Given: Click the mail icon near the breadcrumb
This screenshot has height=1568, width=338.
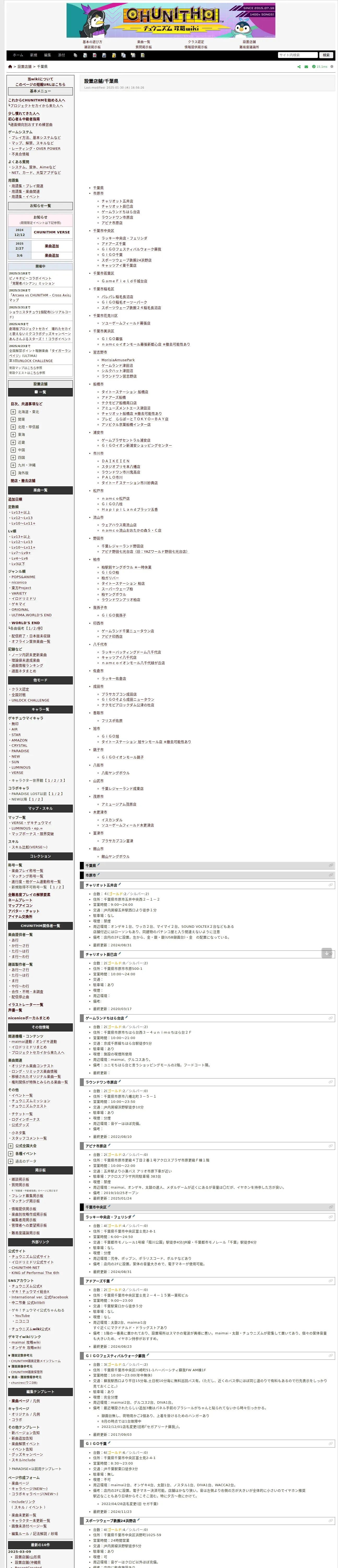Looking at the screenshot, I should (306, 66).
